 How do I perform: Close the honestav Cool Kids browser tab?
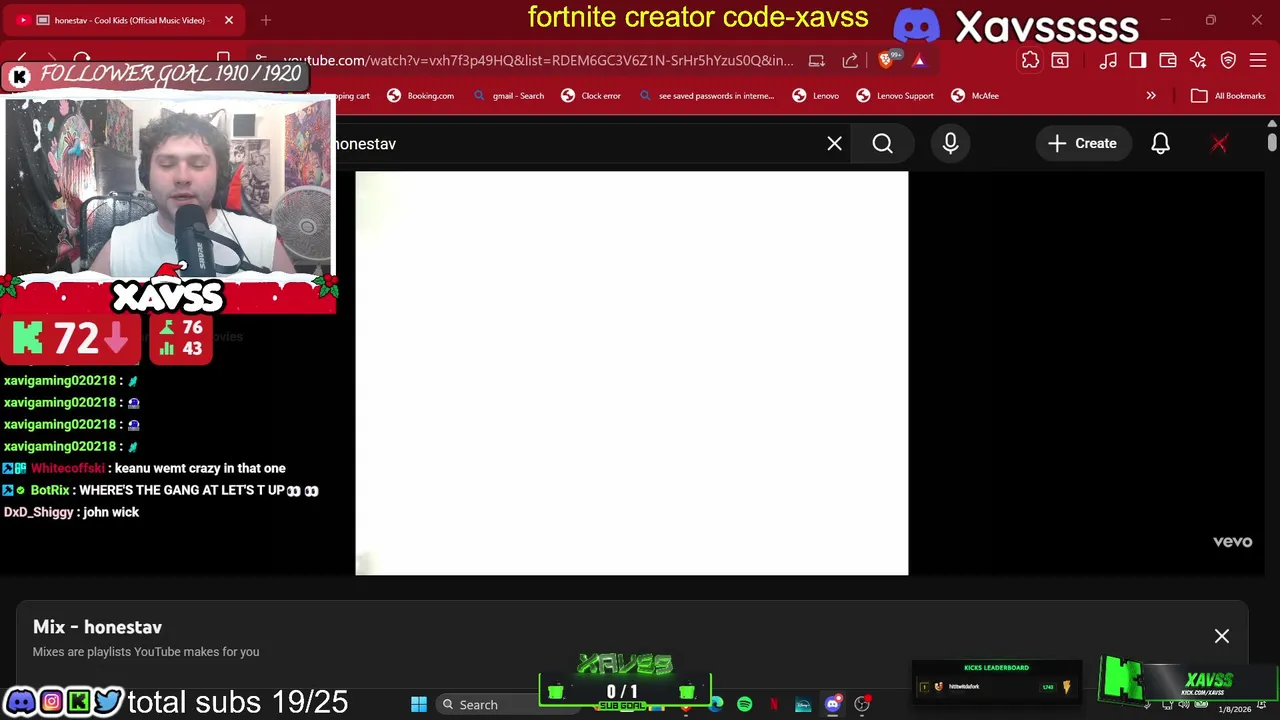pos(228,20)
